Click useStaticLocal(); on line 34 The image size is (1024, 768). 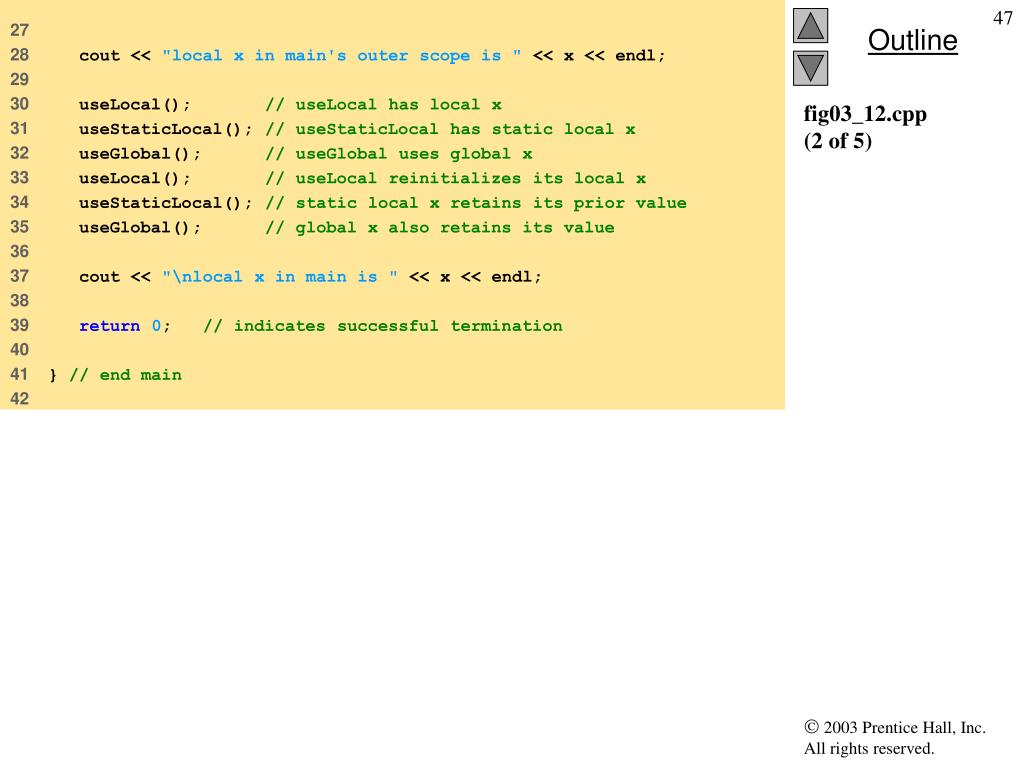tap(165, 203)
